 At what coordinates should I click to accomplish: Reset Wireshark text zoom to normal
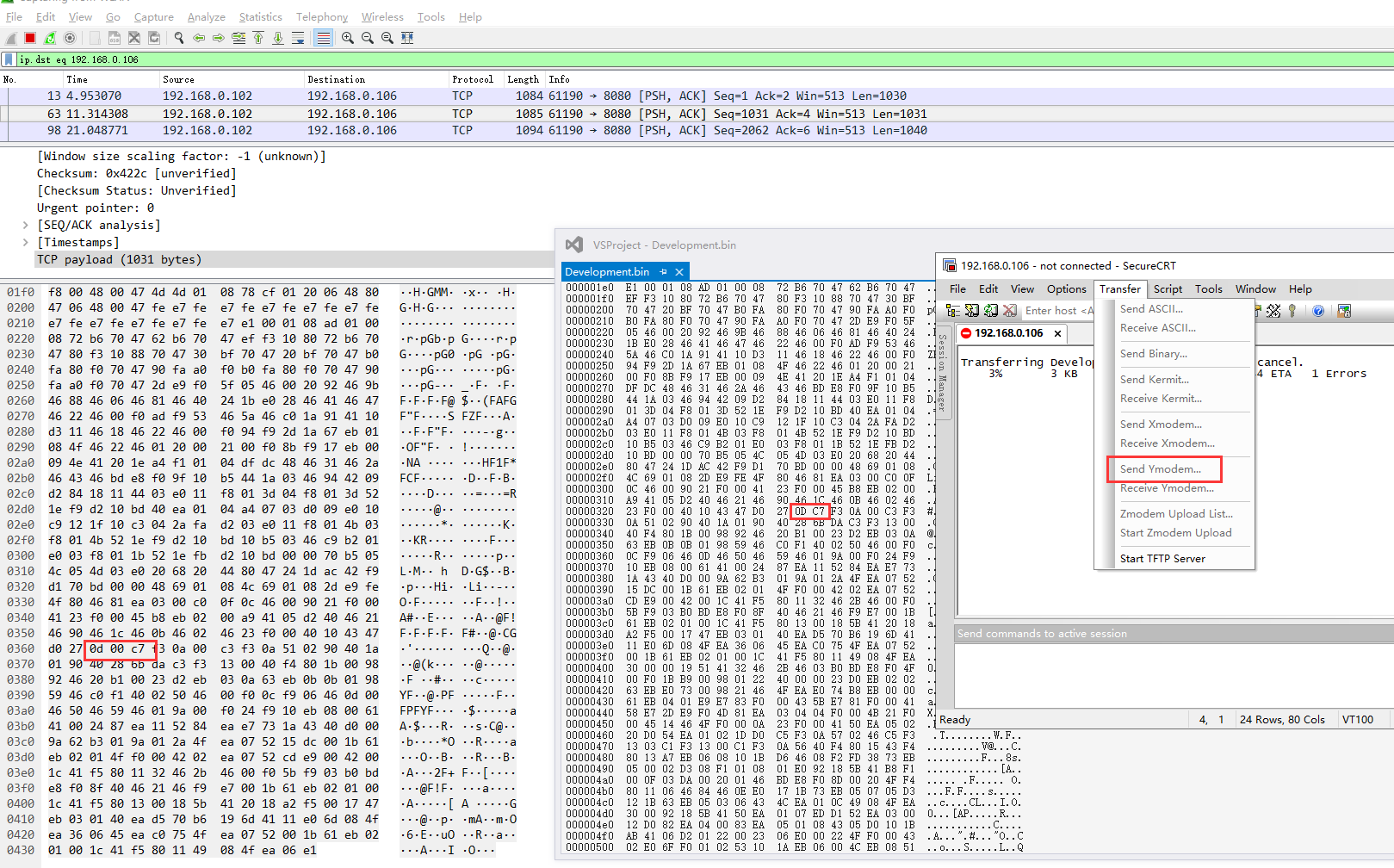point(387,38)
